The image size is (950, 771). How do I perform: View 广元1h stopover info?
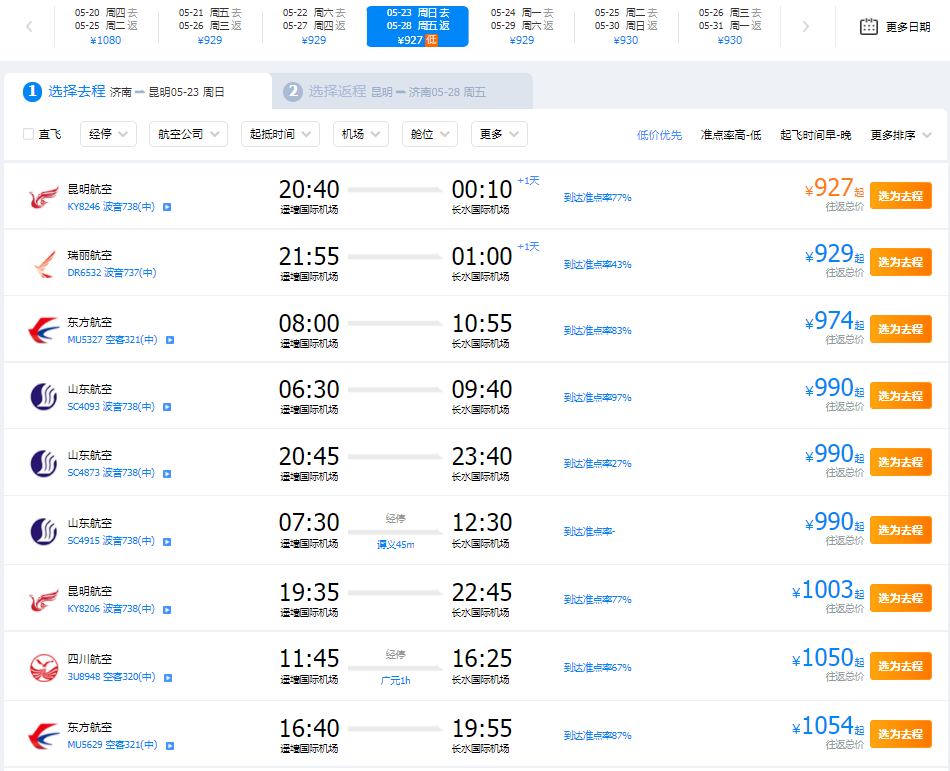tap(396, 680)
